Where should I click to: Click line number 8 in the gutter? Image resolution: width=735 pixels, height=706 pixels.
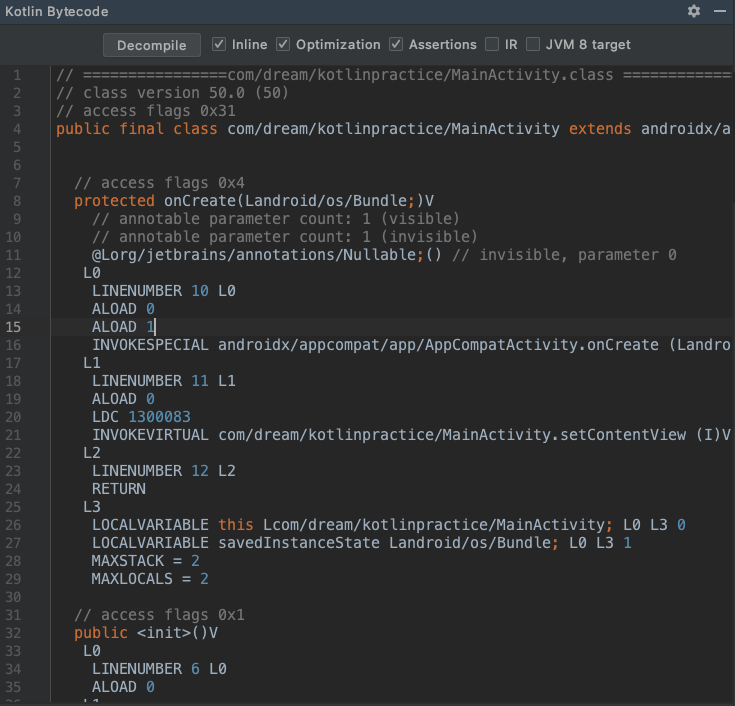point(17,201)
